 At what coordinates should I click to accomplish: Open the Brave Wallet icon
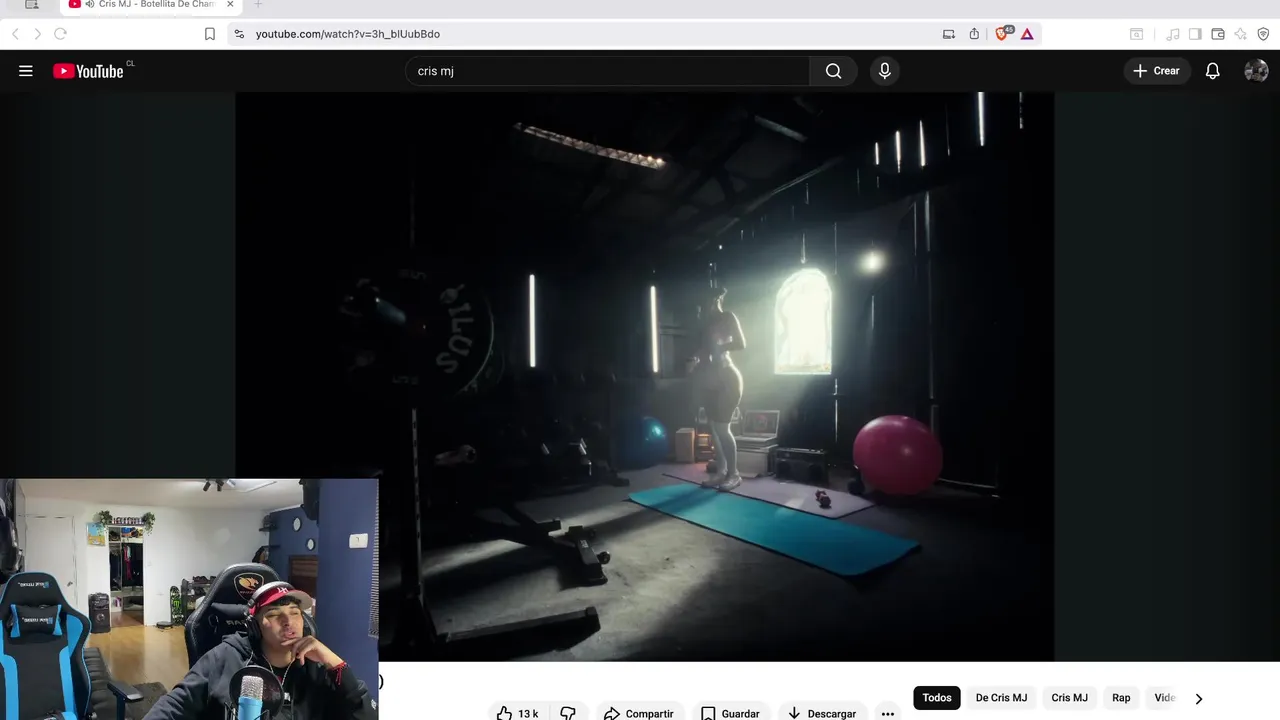tap(1218, 34)
